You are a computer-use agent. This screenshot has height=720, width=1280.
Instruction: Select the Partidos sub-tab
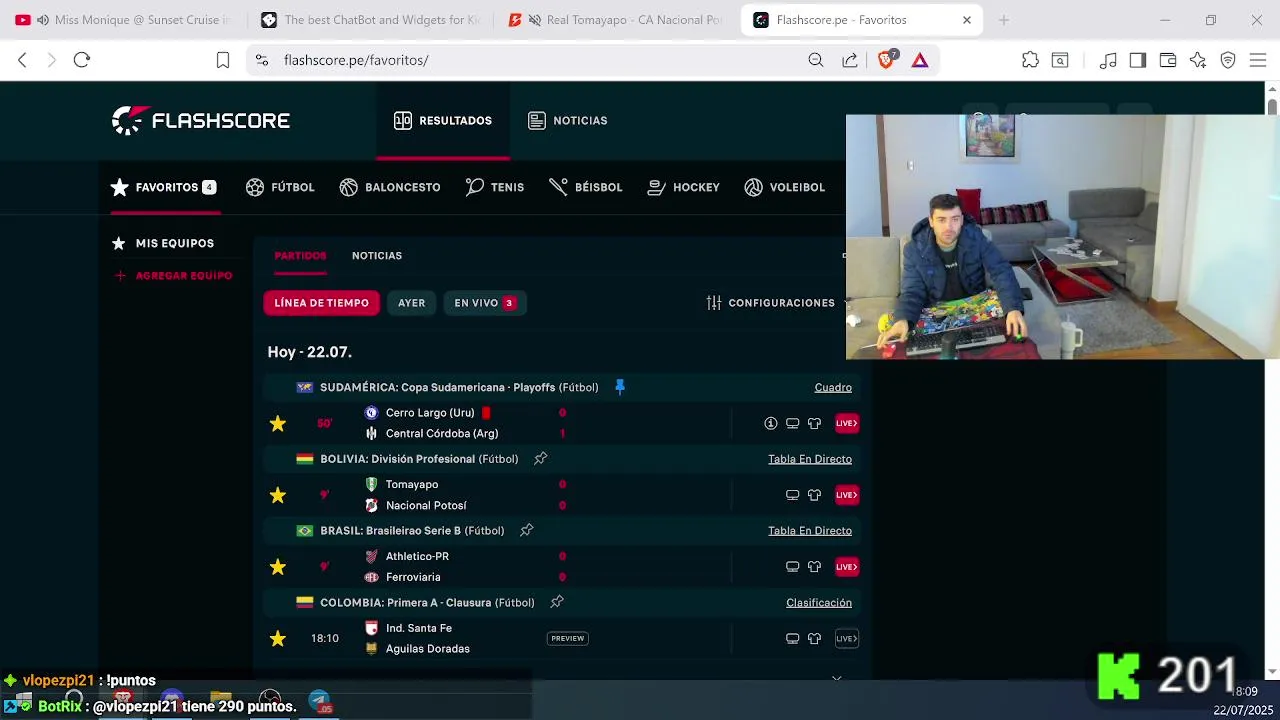pos(300,256)
